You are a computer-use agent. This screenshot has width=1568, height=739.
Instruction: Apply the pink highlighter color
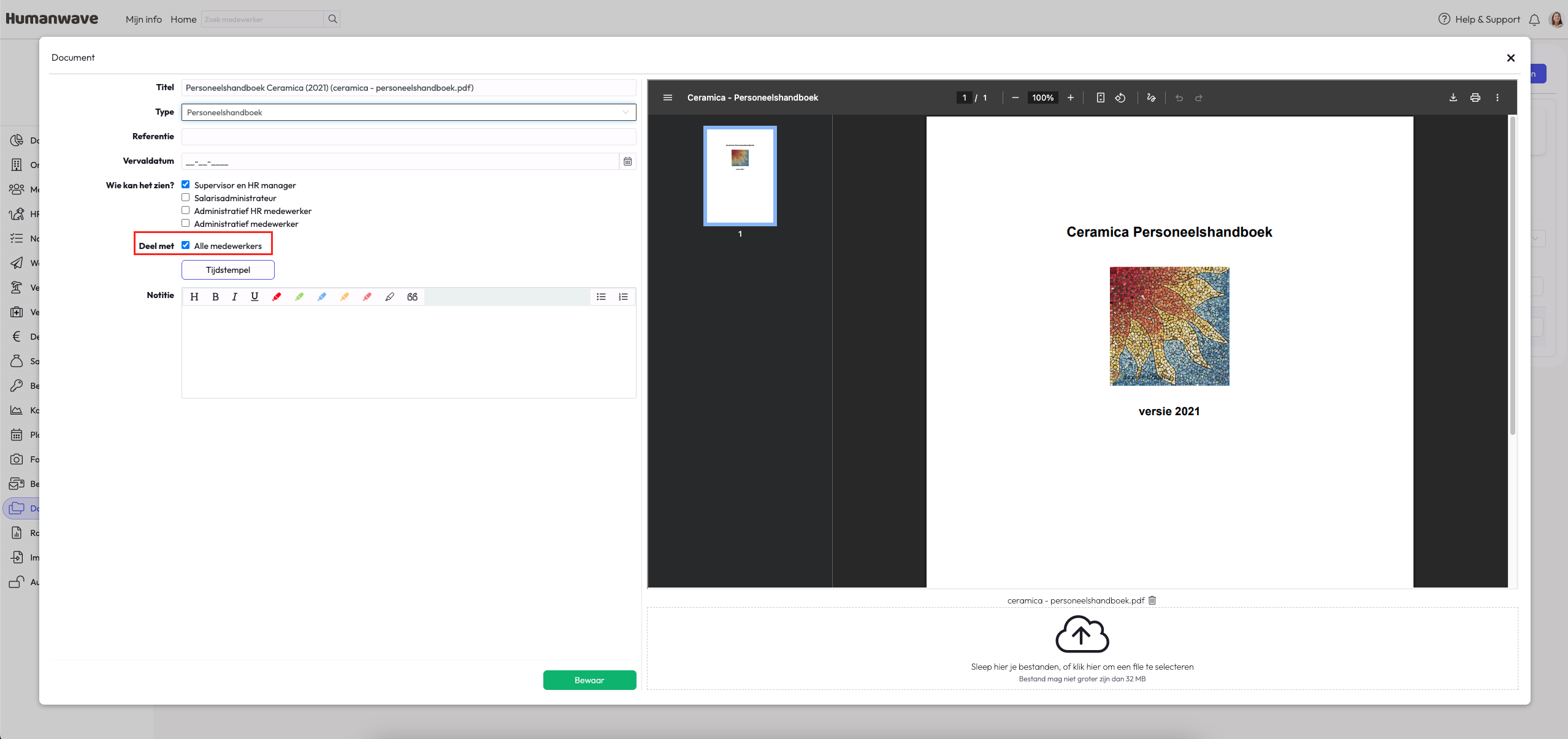click(367, 297)
